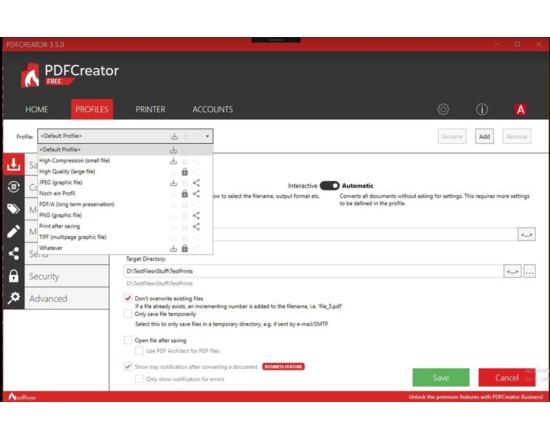This screenshot has height=440, width=550.
Task: Switch to the PROFILES tab
Action: coord(92,109)
